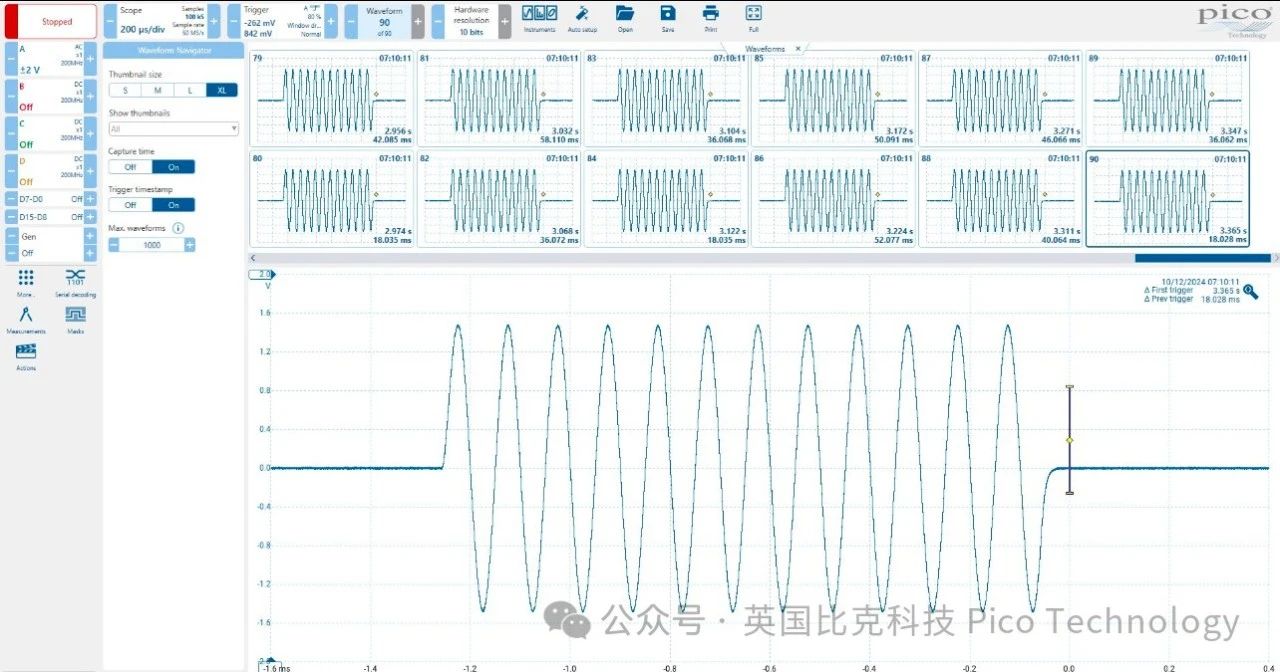Decrease hardware resolution with minus
The image size is (1280, 672).
point(438,21)
